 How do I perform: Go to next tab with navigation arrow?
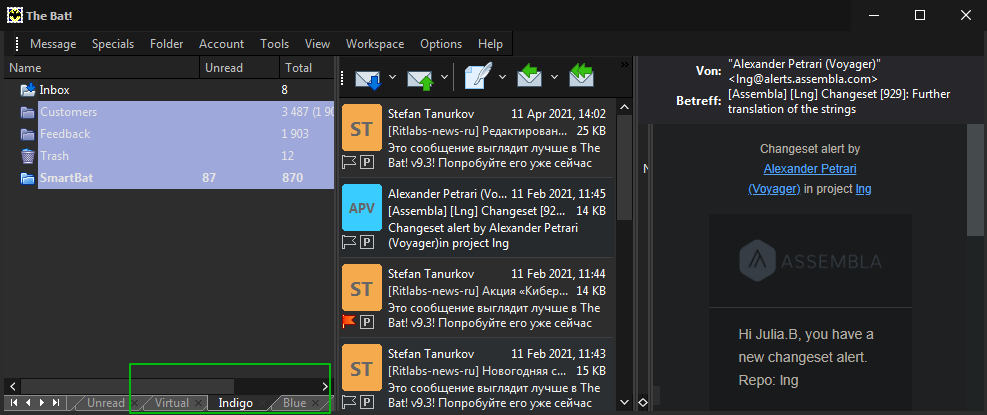tap(42, 402)
